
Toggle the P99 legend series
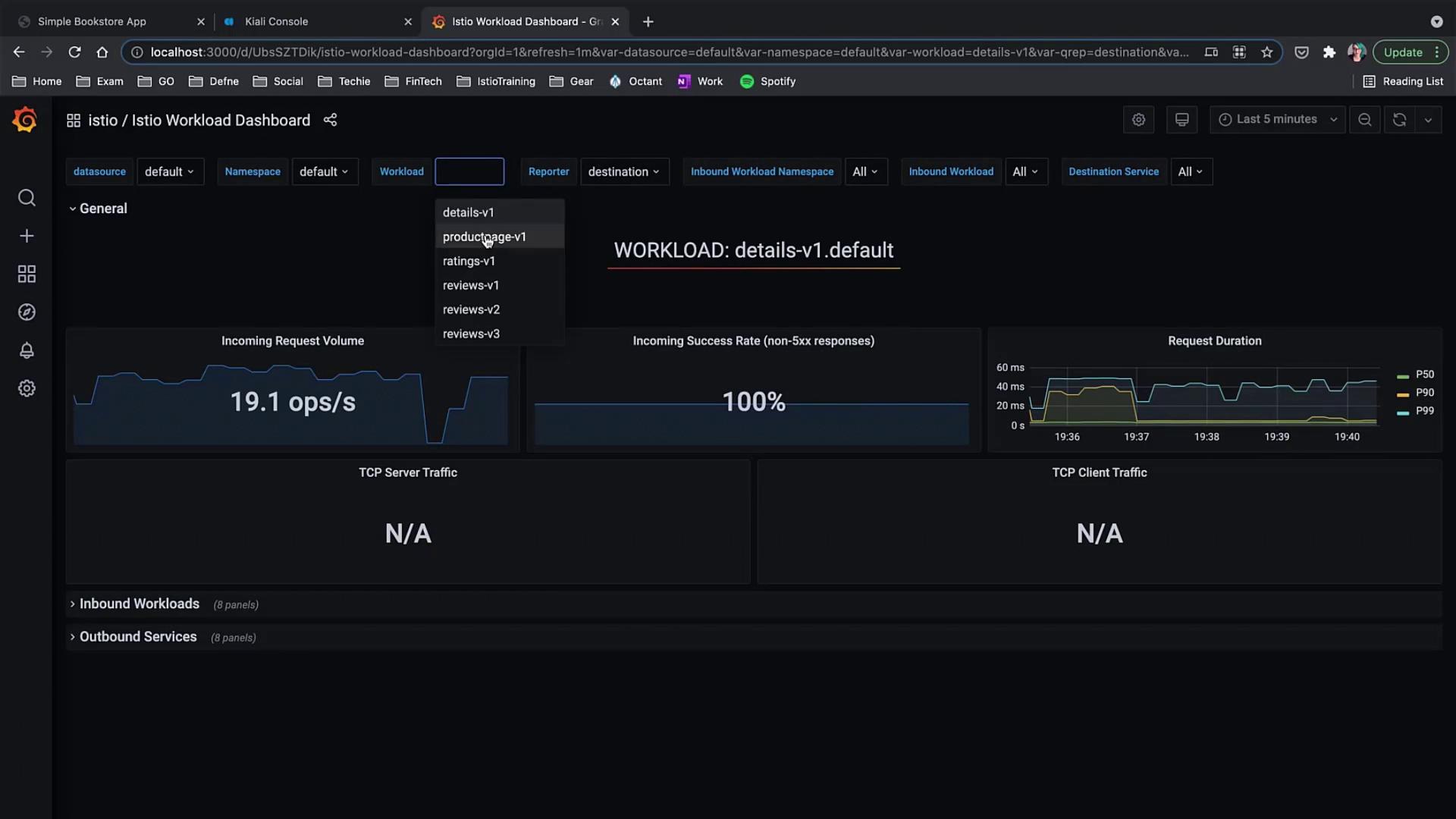click(x=1424, y=411)
